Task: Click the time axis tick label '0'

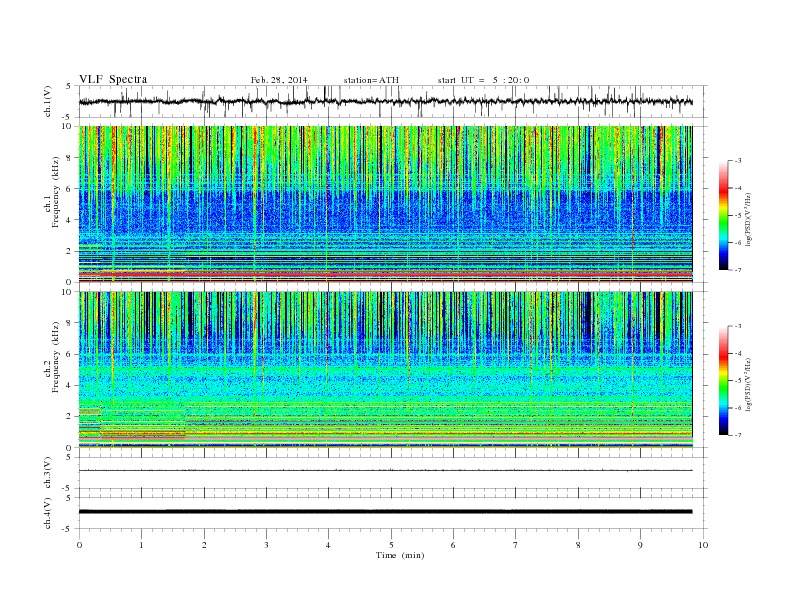Action: point(79,545)
